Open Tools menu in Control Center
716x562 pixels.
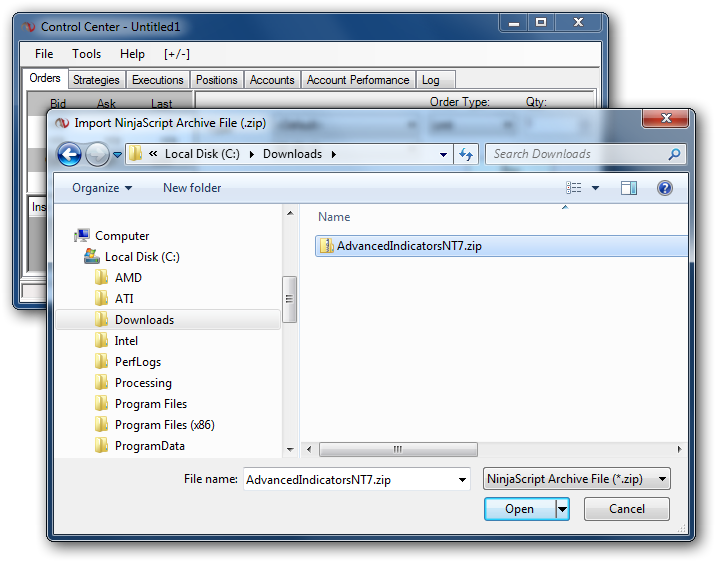pos(86,54)
